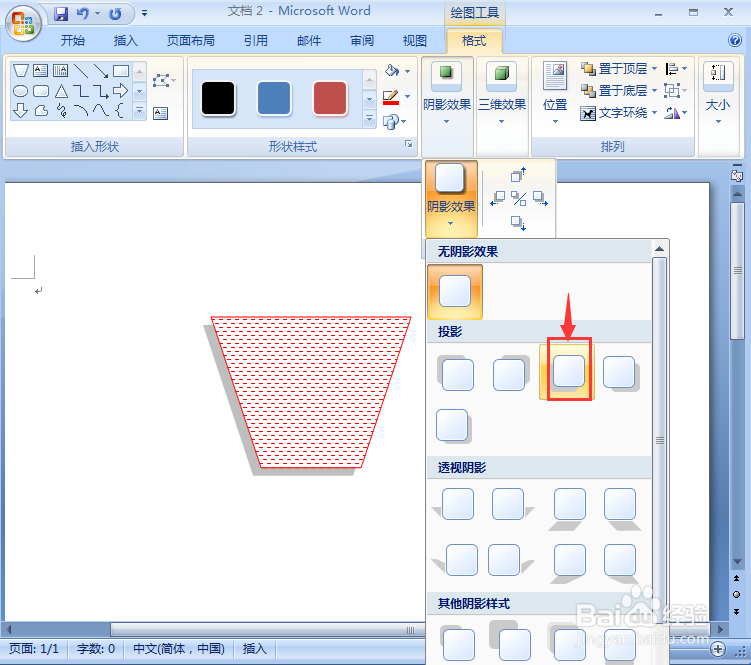Switch to the 引用 tab
The height and width of the screenshot is (665, 751).
tap(256, 41)
